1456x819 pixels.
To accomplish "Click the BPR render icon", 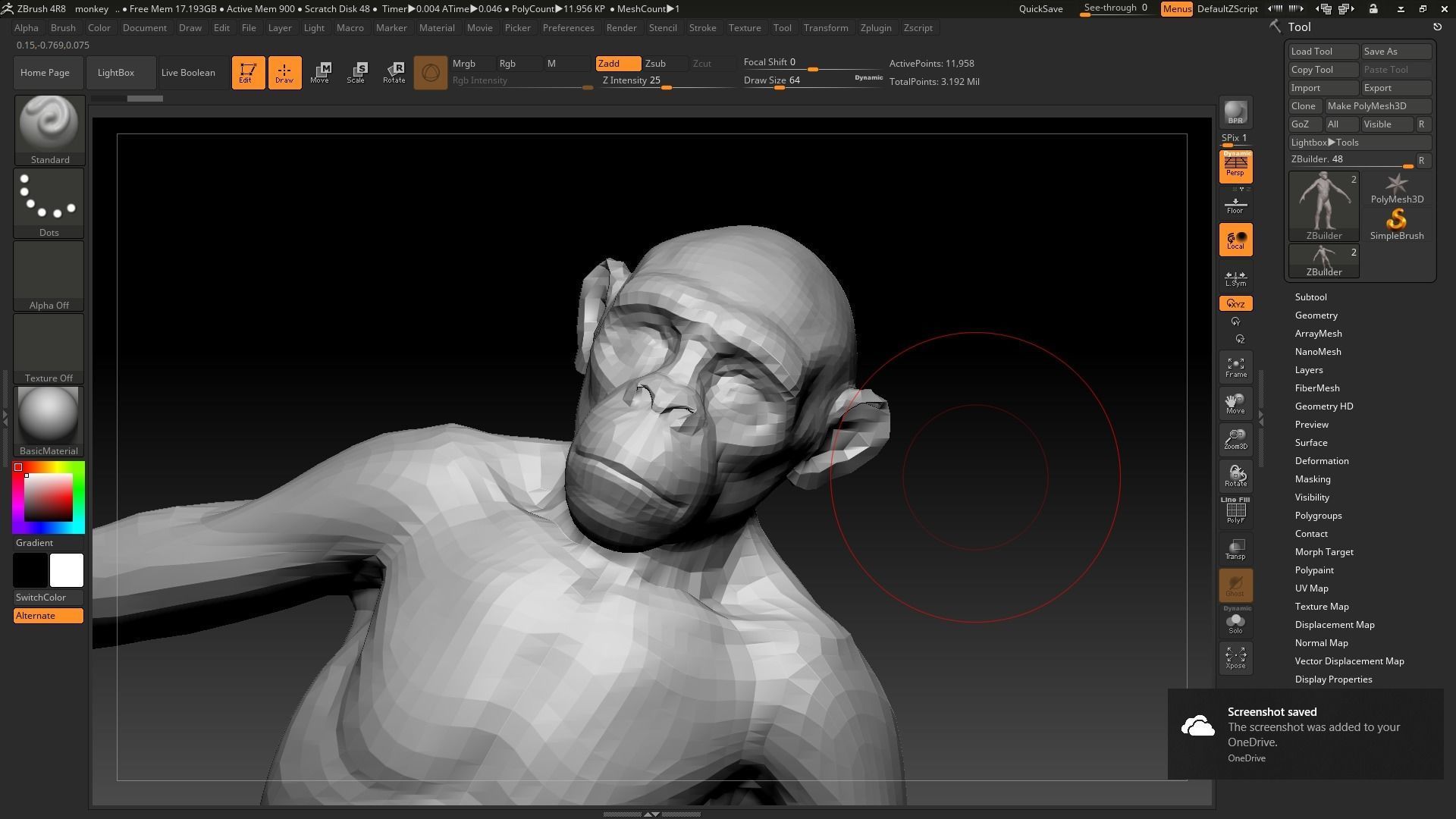I will (1235, 113).
